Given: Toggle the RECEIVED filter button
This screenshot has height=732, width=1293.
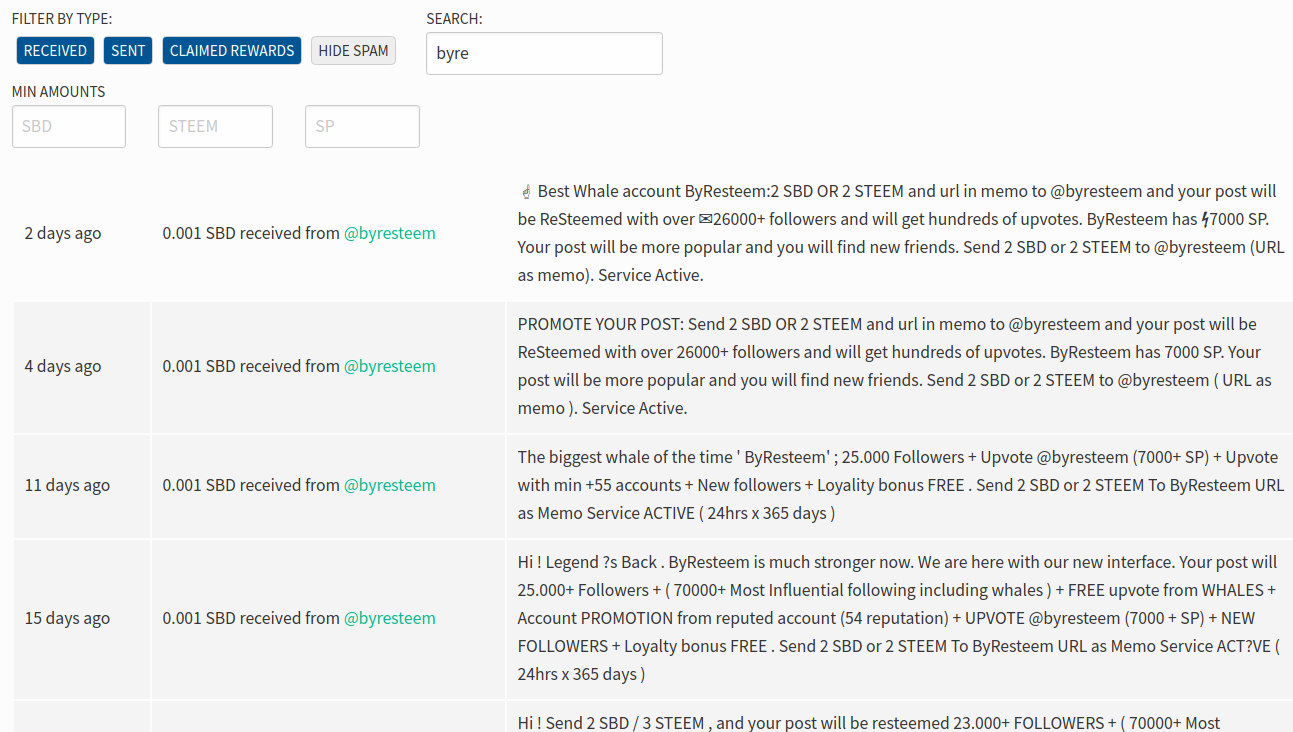Looking at the screenshot, I should pyautogui.click(x=55, y=50).
